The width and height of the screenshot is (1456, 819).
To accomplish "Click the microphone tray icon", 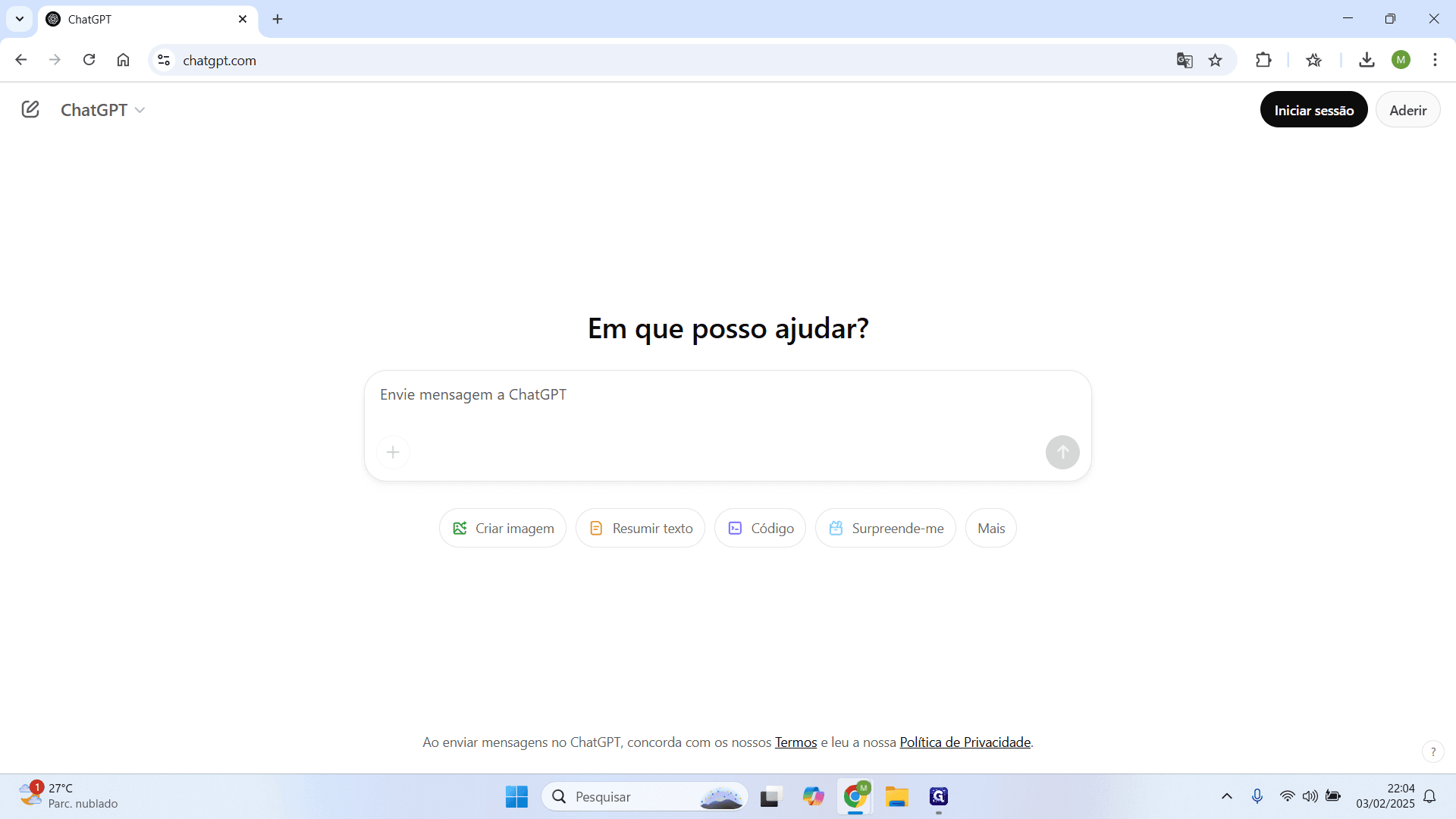I will tap(1257, 797).
